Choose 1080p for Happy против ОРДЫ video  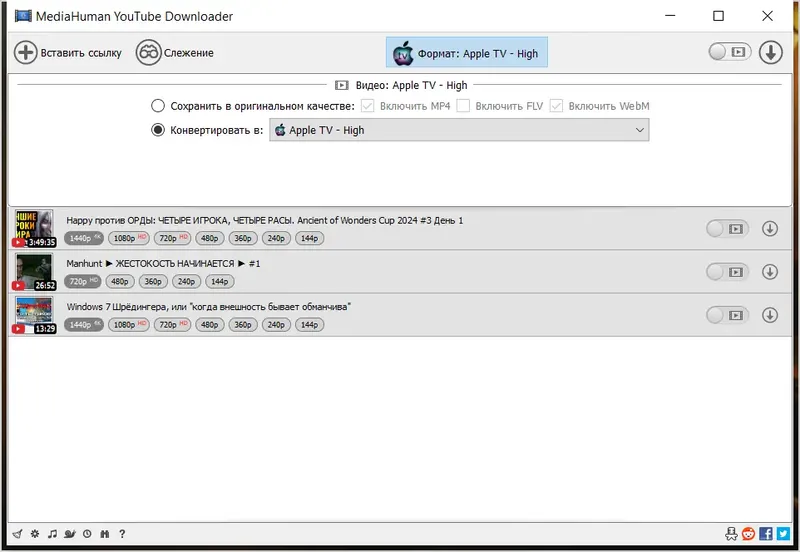(x=129, y=238)
